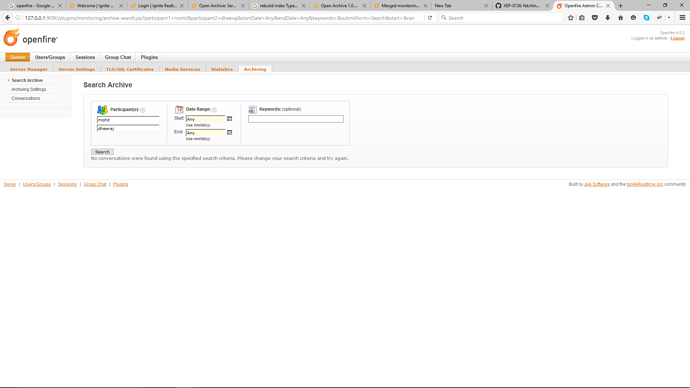Open a new tab with plus button
The image size is (690, 388).
[x=620, y=6]
